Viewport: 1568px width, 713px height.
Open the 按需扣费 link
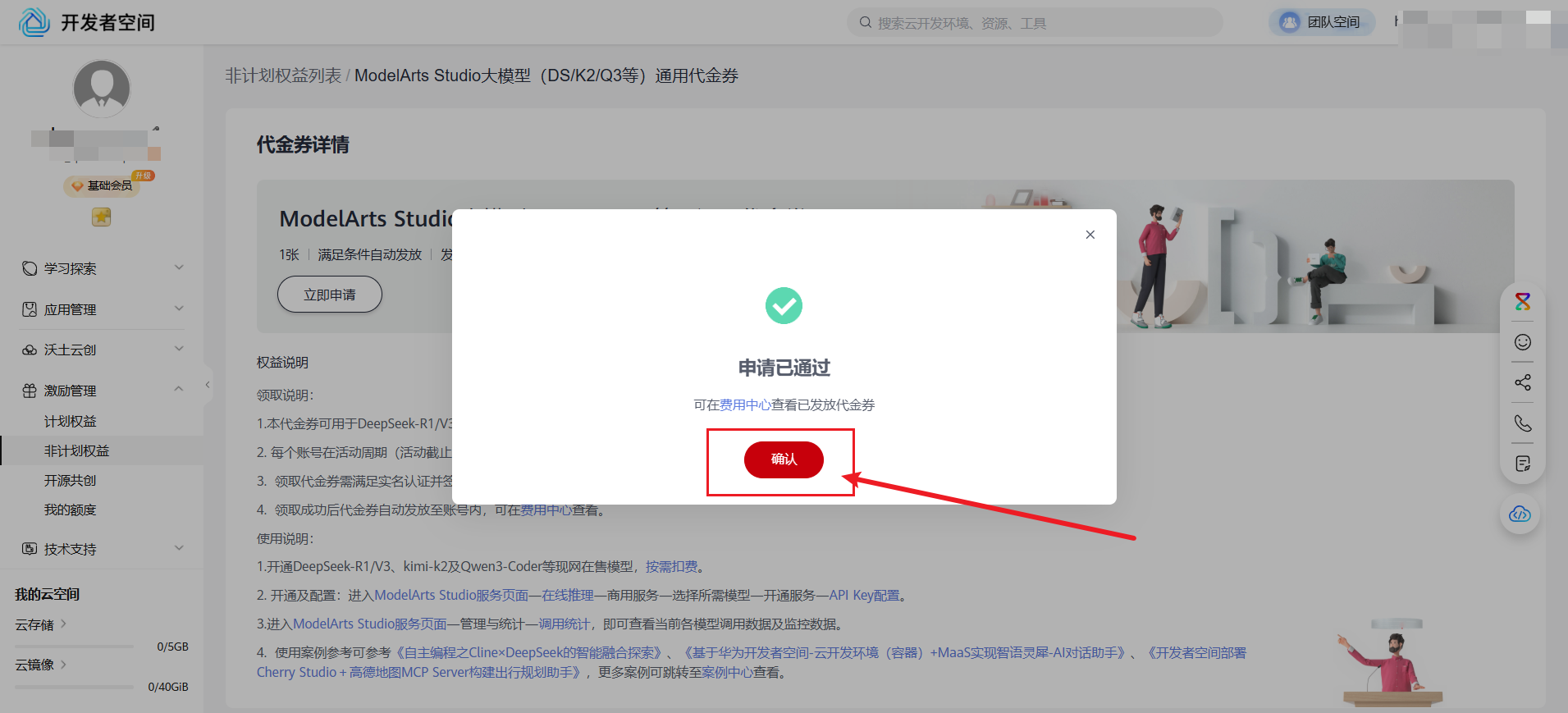pyautogui.click(x=671, y=566)
